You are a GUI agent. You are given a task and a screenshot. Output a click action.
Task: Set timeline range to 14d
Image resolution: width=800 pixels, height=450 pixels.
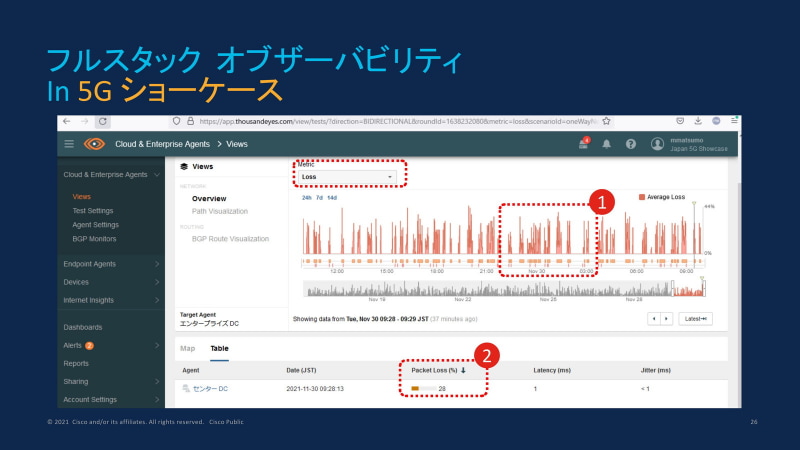[x=332, y=198]
